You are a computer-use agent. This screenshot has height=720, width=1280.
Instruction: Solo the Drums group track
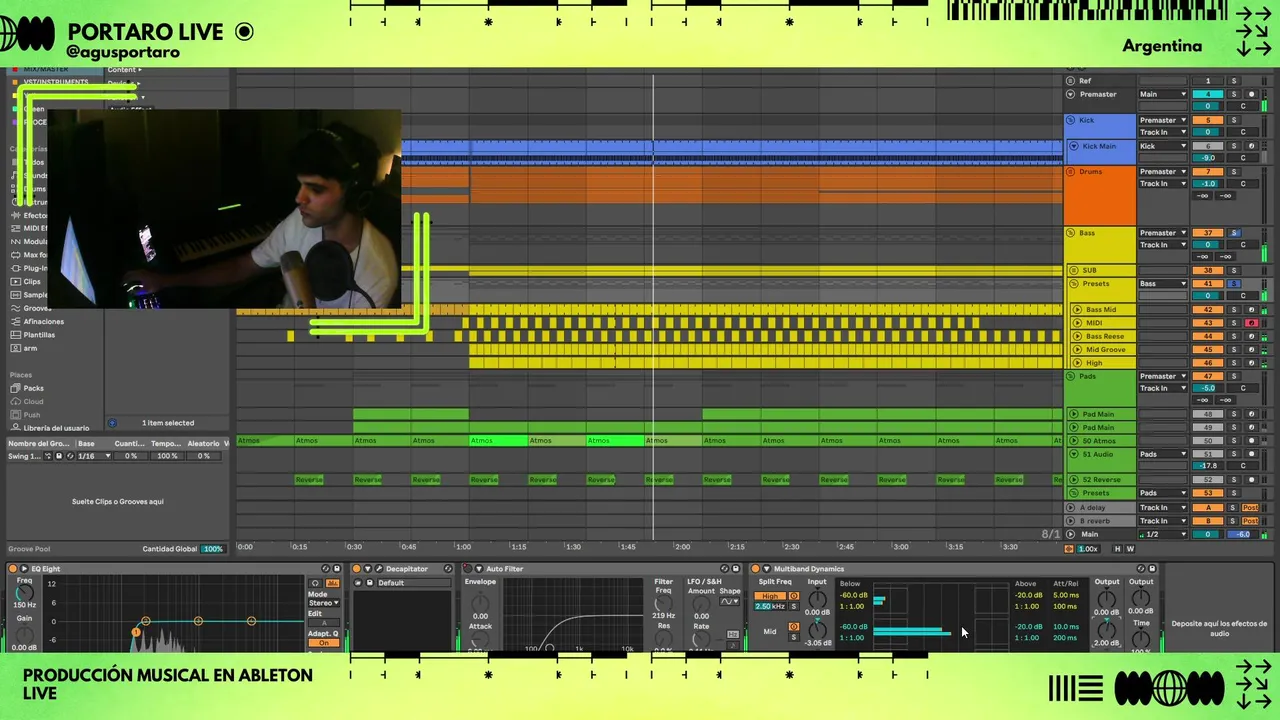pos(1233,172)
